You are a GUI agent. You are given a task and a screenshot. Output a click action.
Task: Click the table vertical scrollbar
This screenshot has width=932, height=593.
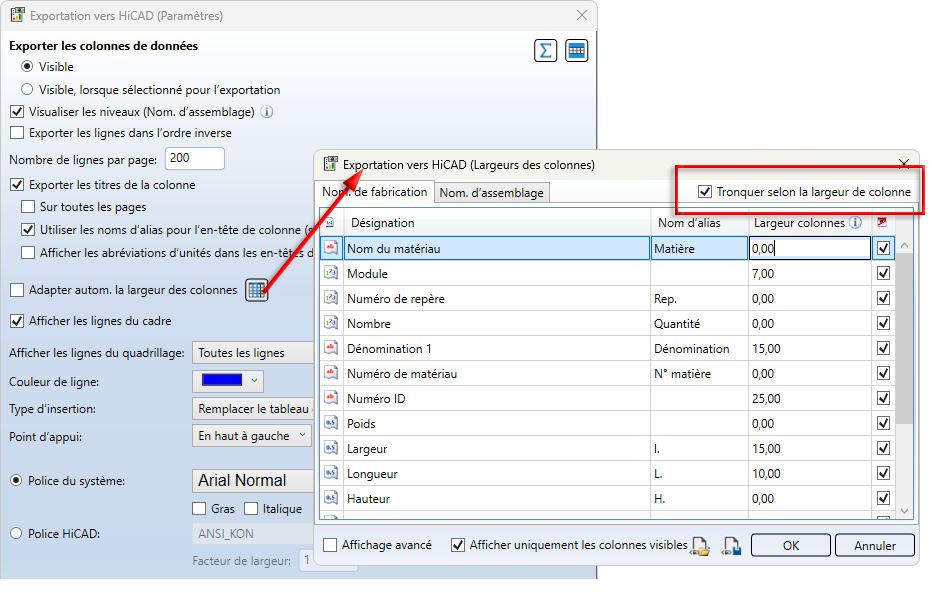[x=904, y=339]
